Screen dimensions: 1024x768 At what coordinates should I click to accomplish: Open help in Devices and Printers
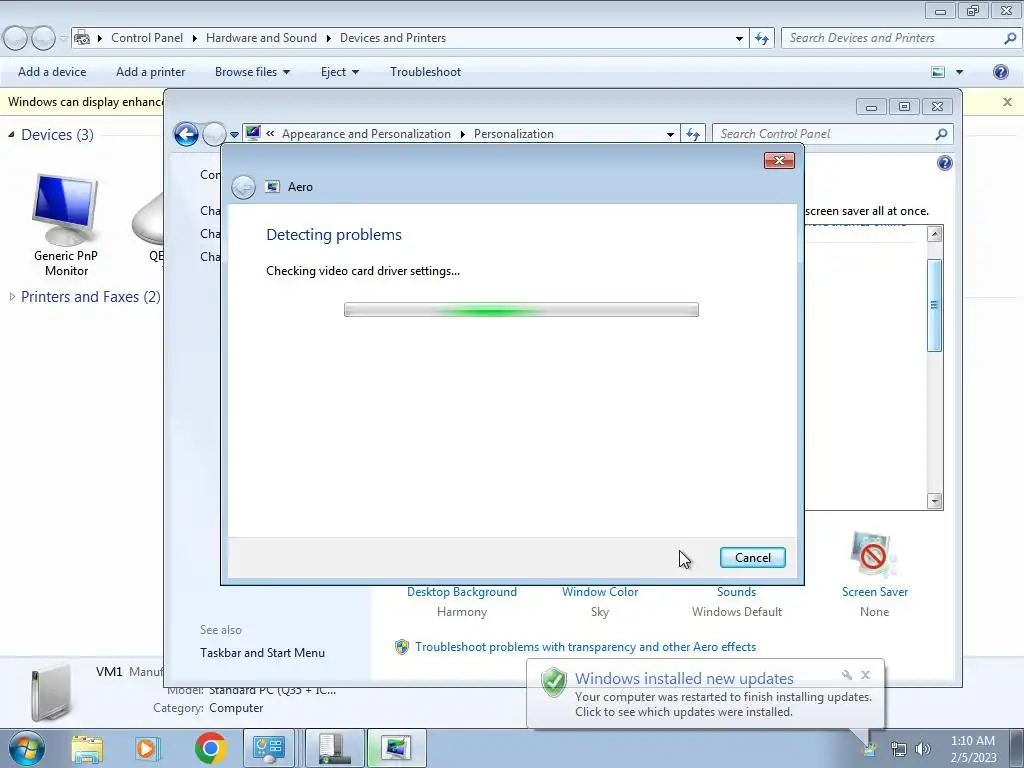tap(1000, 72)
